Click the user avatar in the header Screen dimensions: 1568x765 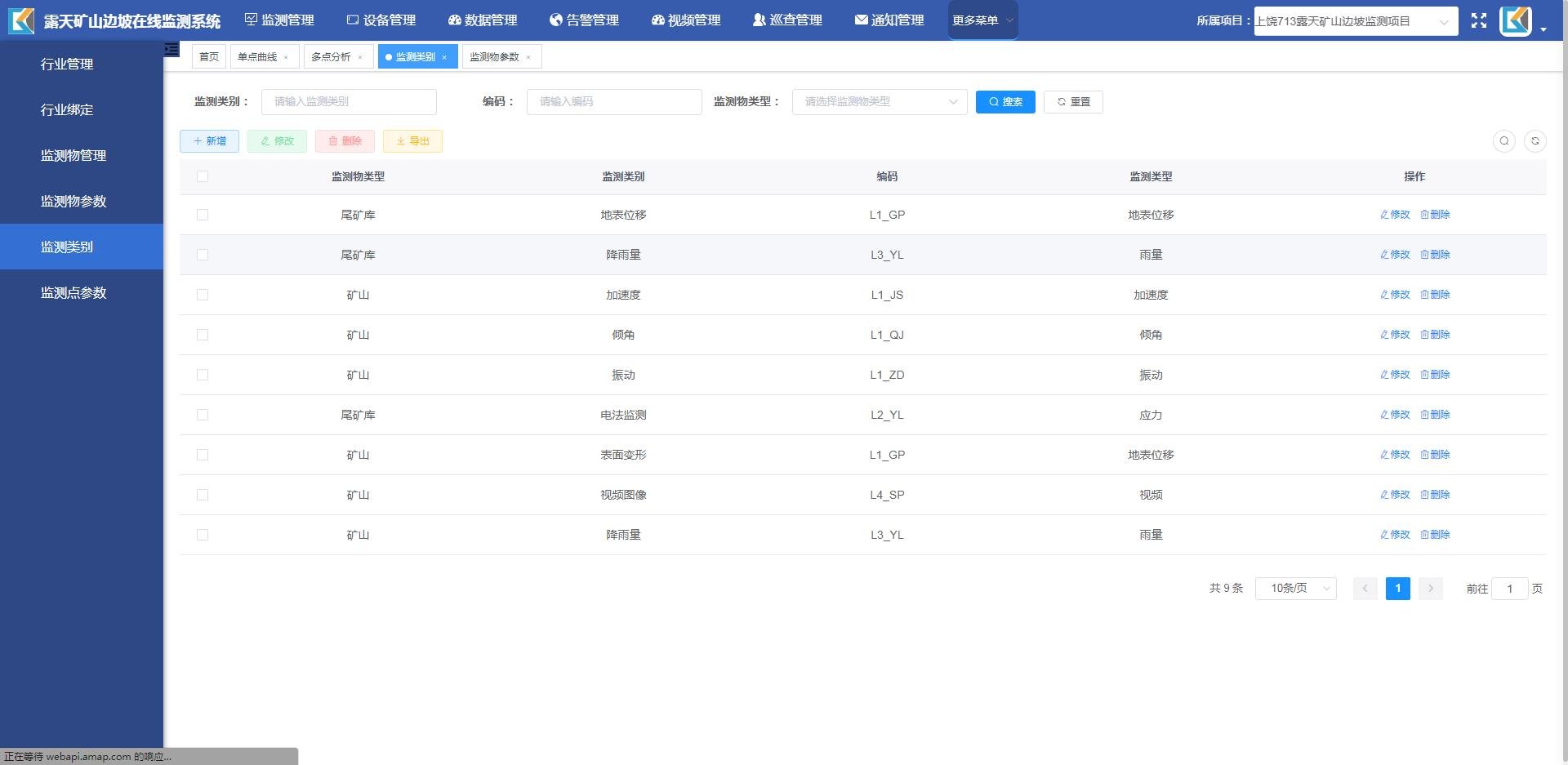(1516, 21)
